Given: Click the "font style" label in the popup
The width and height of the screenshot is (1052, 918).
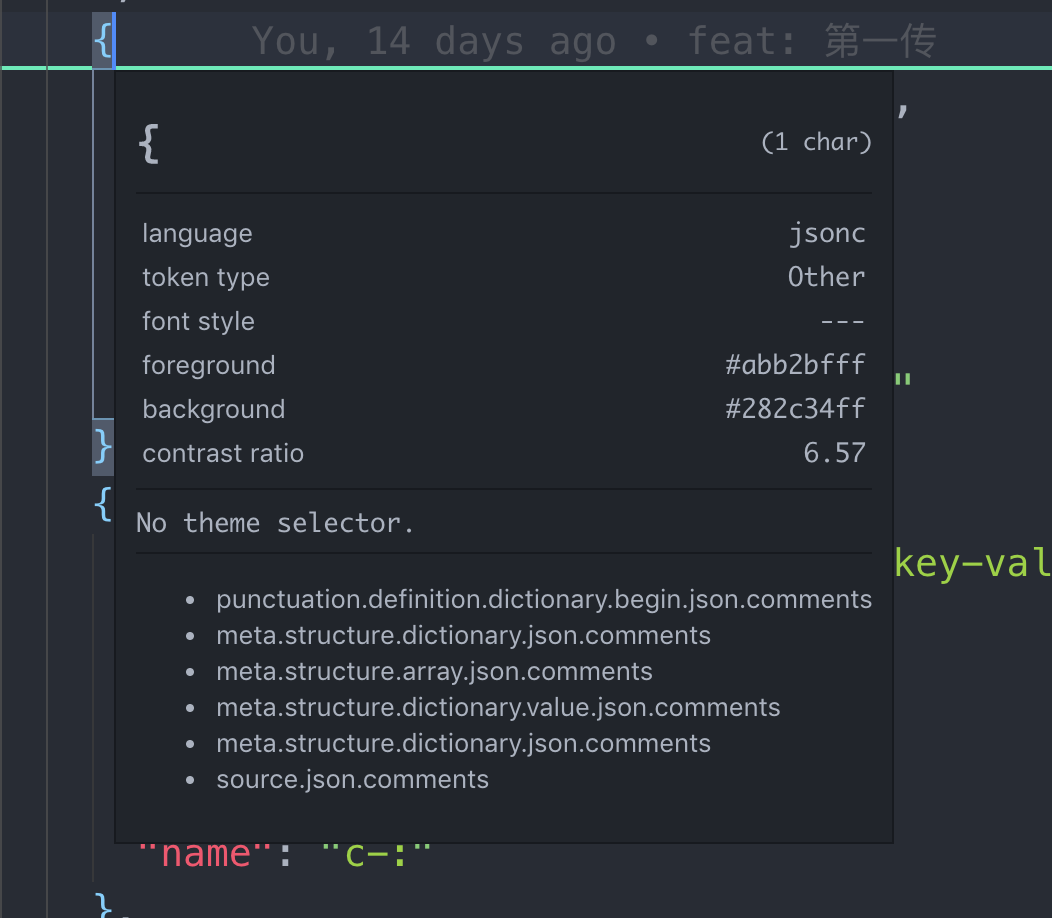Looking at the screenshot, I should [x=198, y=321].
